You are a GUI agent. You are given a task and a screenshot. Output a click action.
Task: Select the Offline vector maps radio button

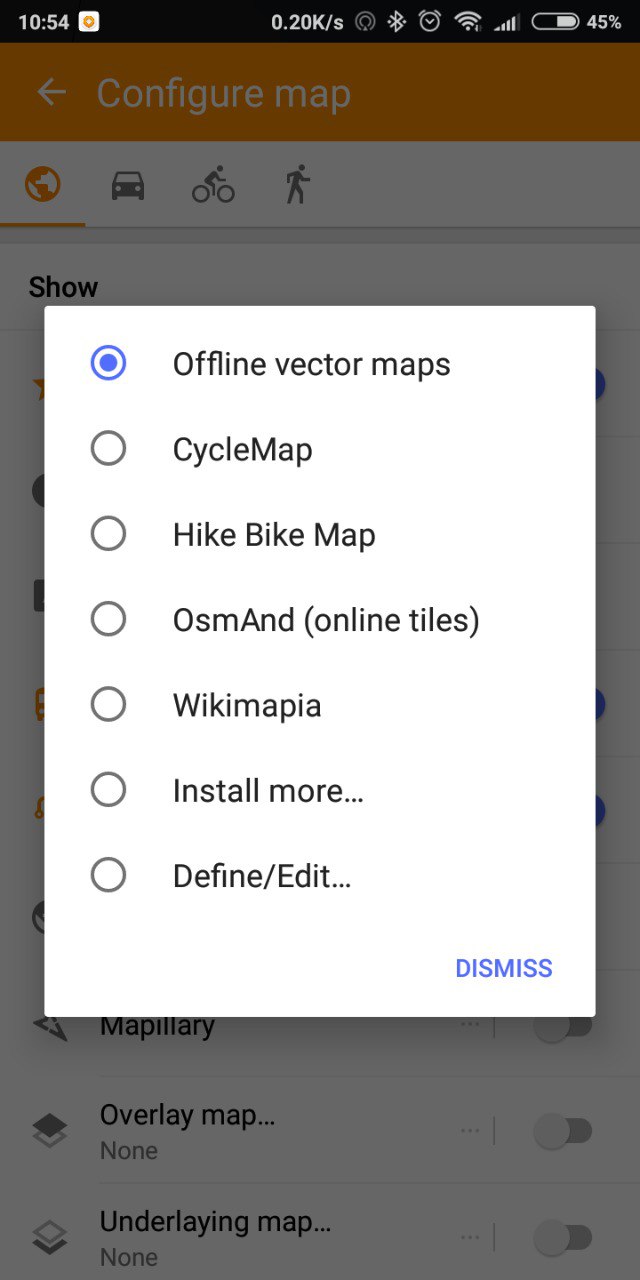(x=108, y=363)
